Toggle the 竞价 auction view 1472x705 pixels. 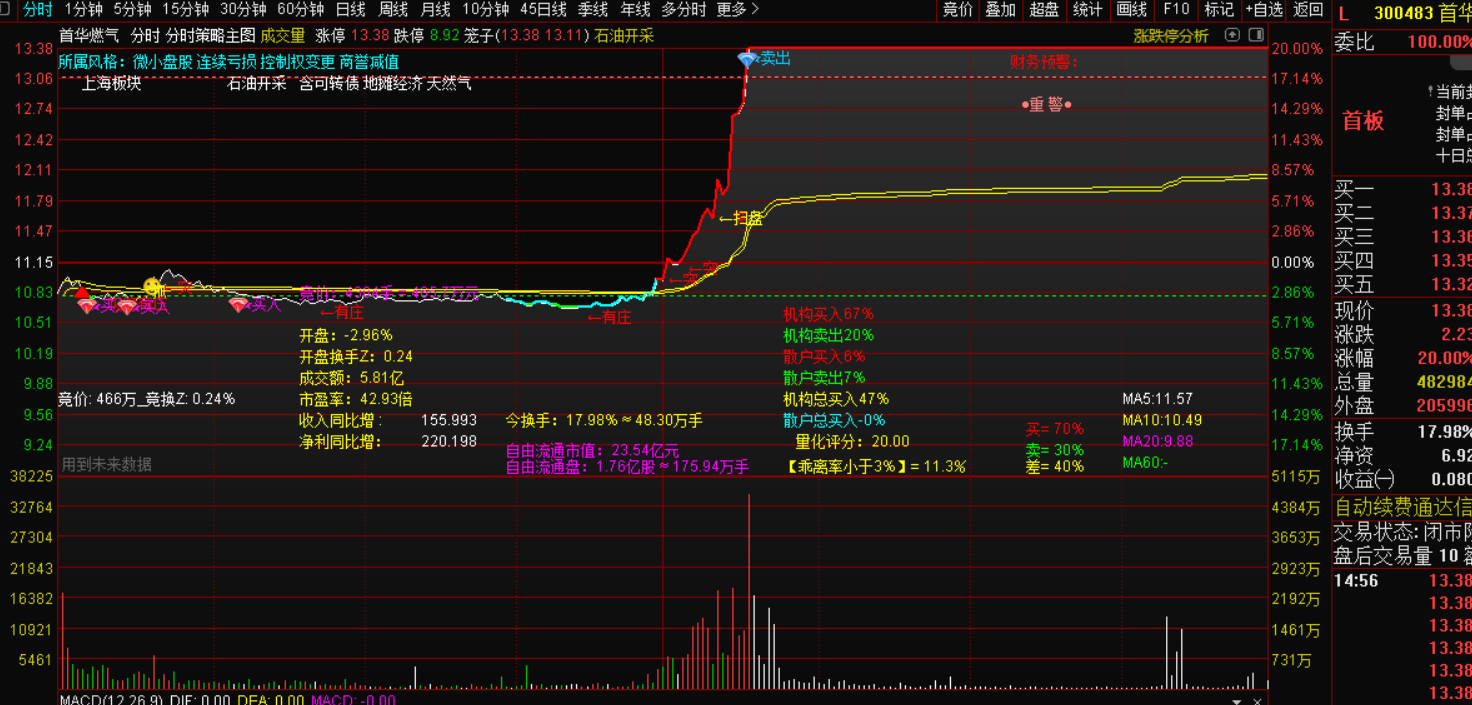pos(957,9)
